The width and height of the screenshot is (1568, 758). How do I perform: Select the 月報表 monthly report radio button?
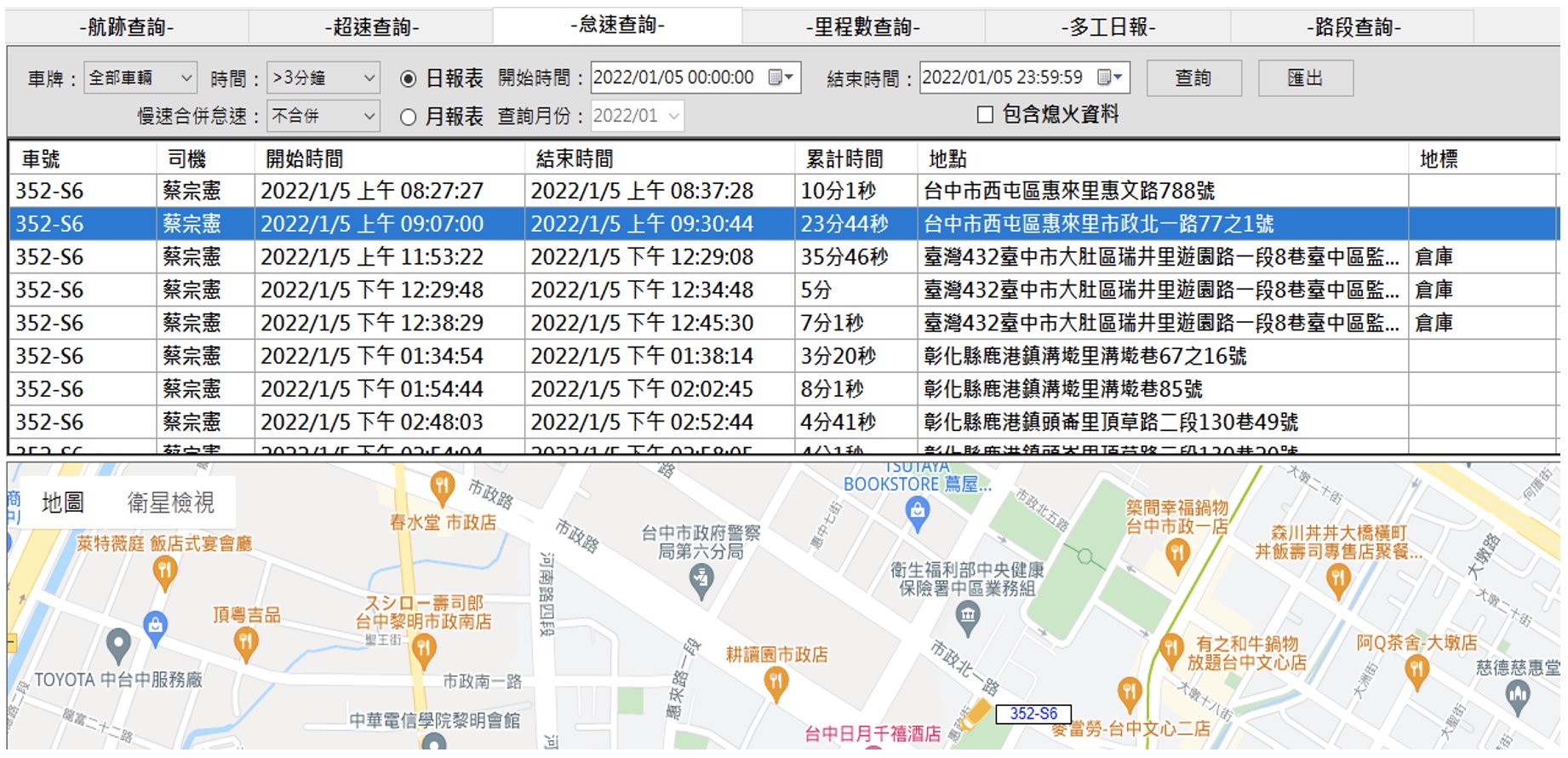point(409,118)
